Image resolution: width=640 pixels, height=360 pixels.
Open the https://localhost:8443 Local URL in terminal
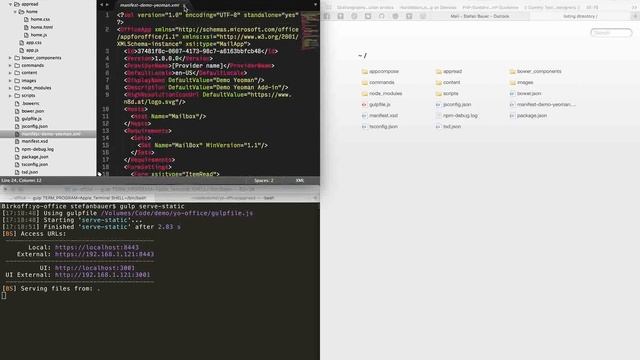[97, 247]
